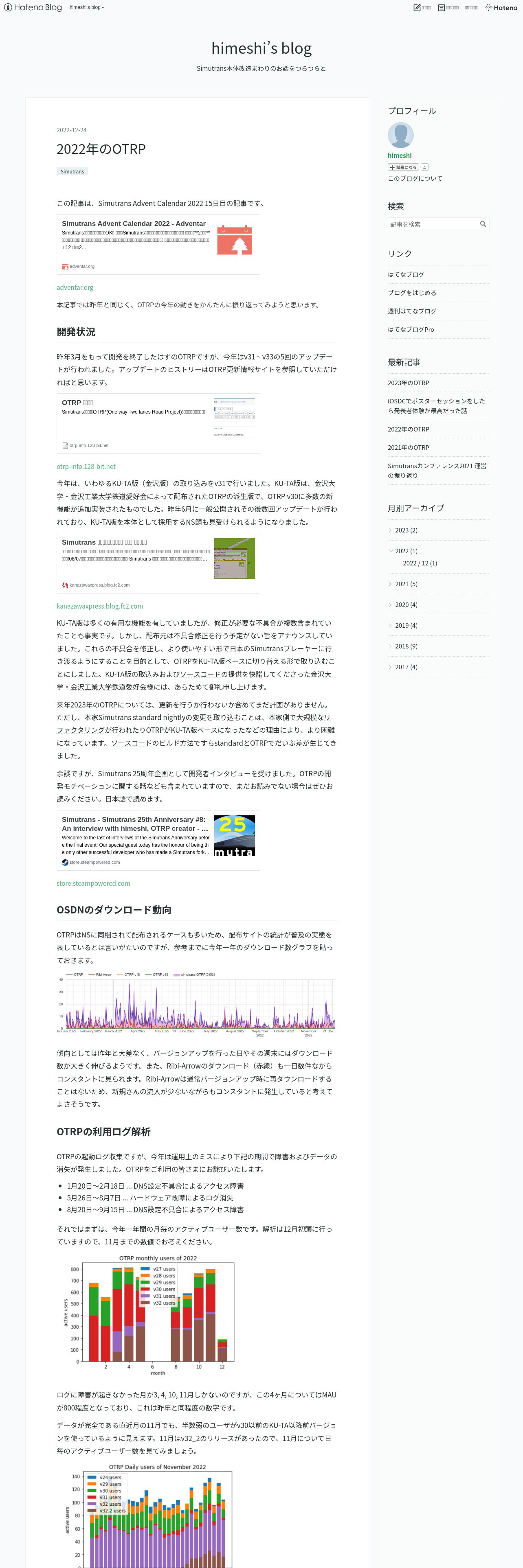Open the sidebar recent article 2022年のOTRP
Image resolution: width=523 pixels, height=1568 pixels.
[409, 429]
